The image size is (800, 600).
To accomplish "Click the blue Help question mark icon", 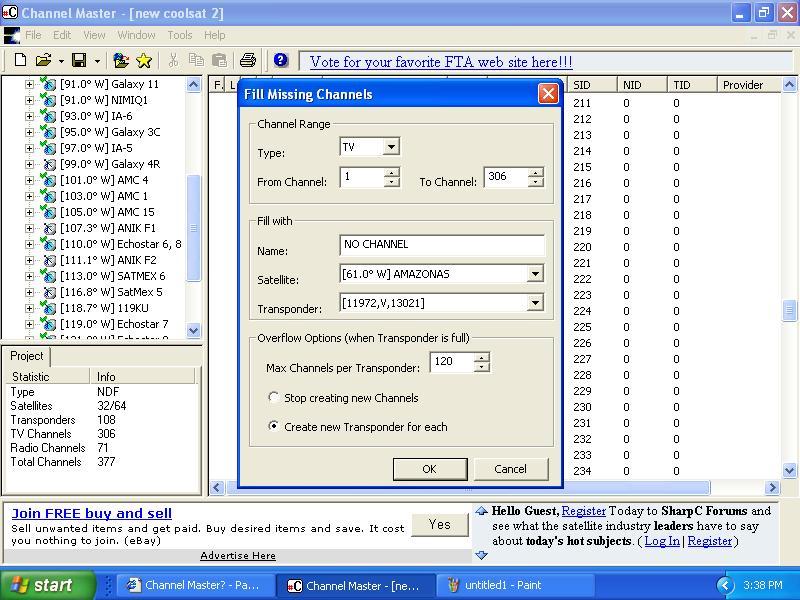I will pos(281,60).
